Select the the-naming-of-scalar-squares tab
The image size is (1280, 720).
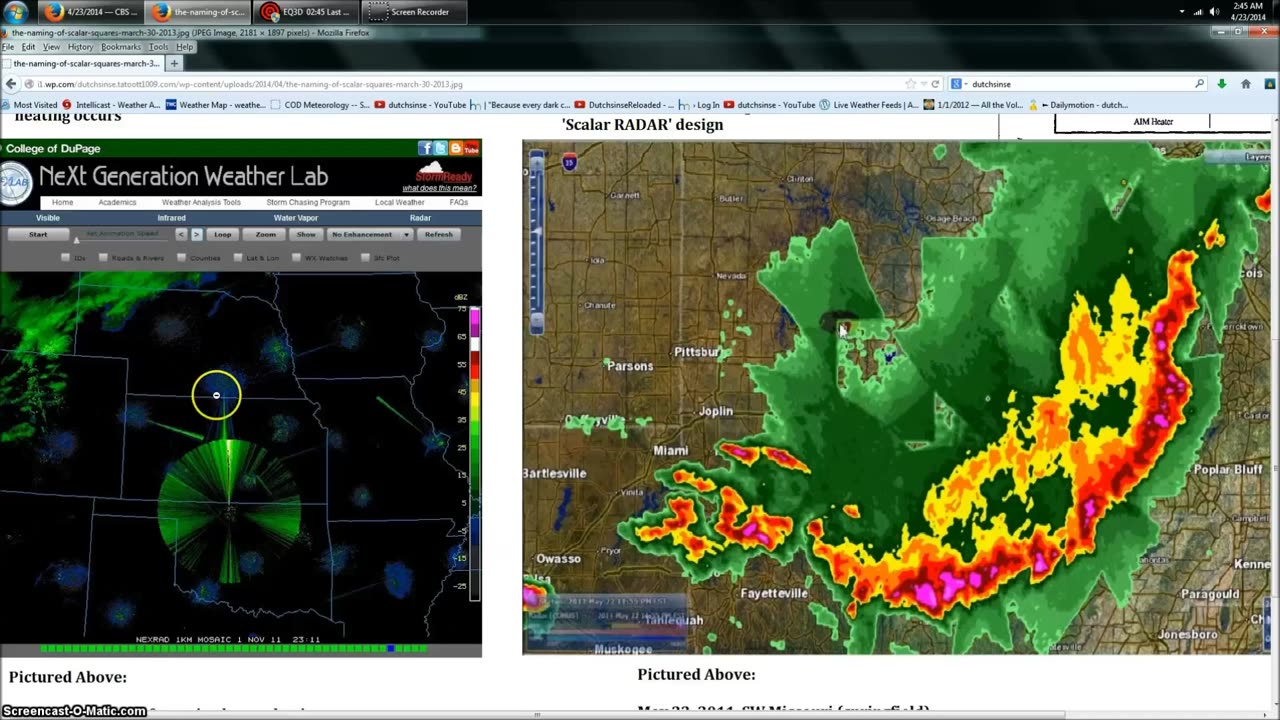click(83, 63)
